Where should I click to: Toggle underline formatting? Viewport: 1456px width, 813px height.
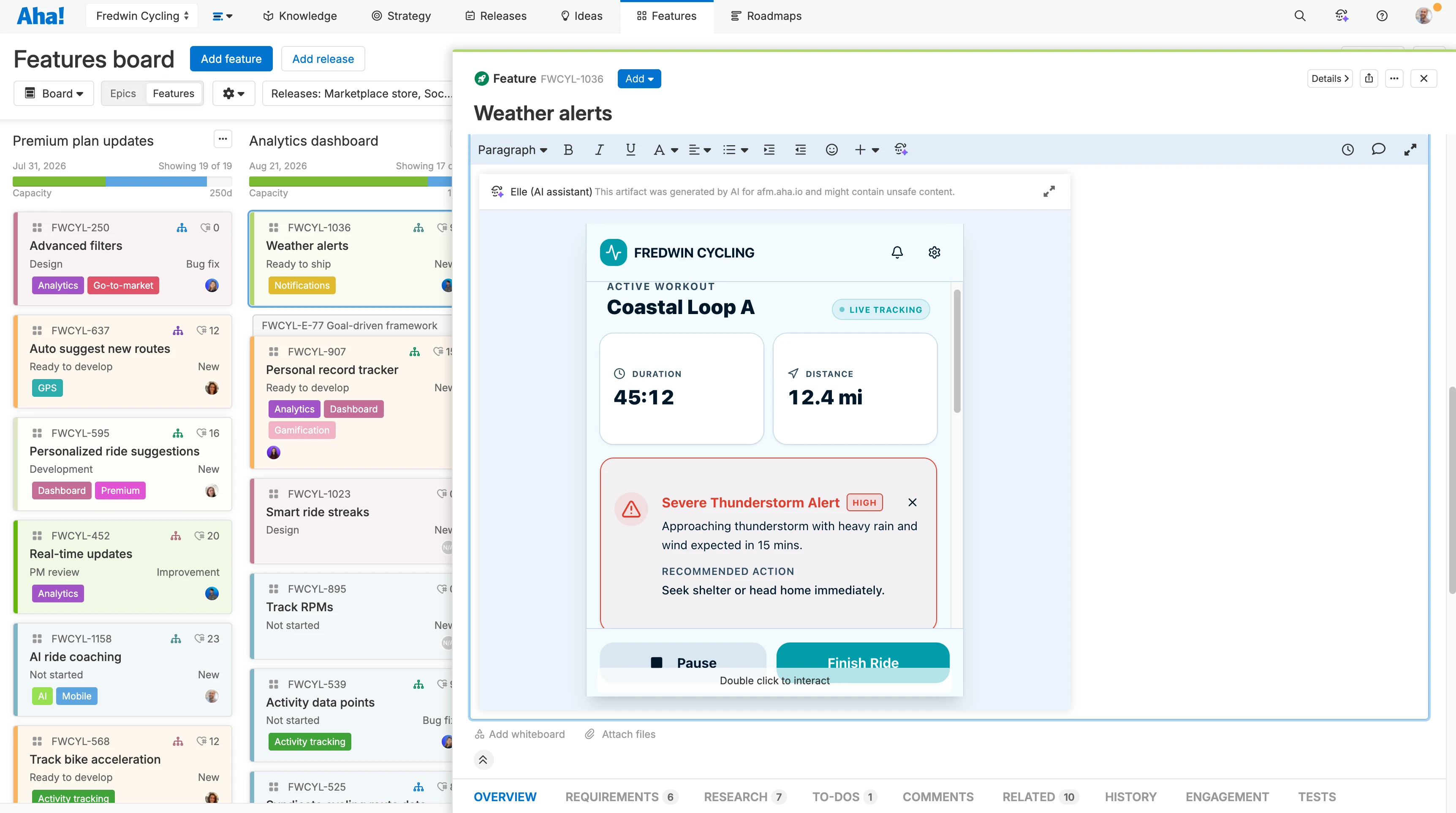630,150
